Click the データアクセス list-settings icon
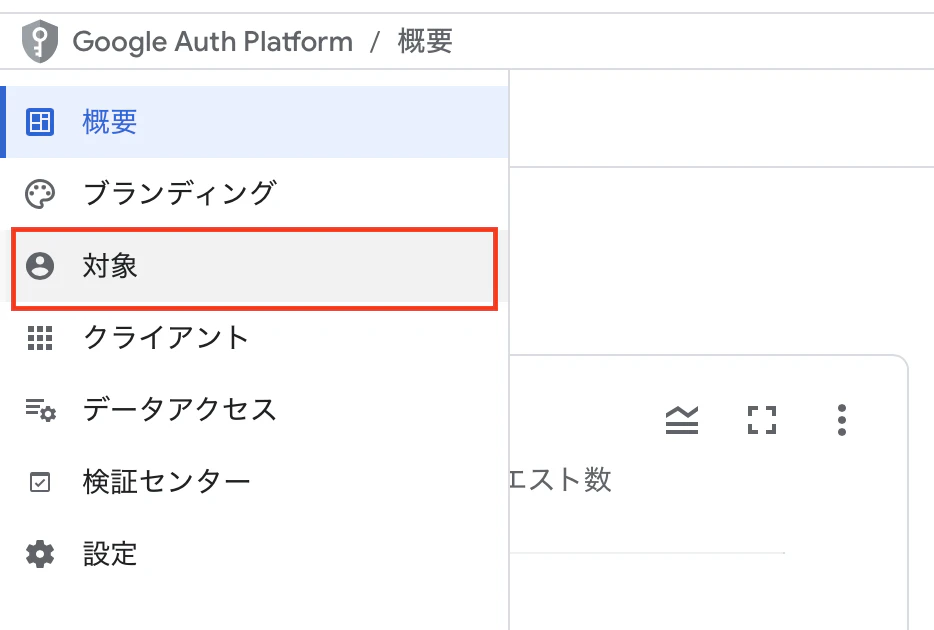This screenshot has width=934, height=630. pyautogui.click(x=41, y=410)
